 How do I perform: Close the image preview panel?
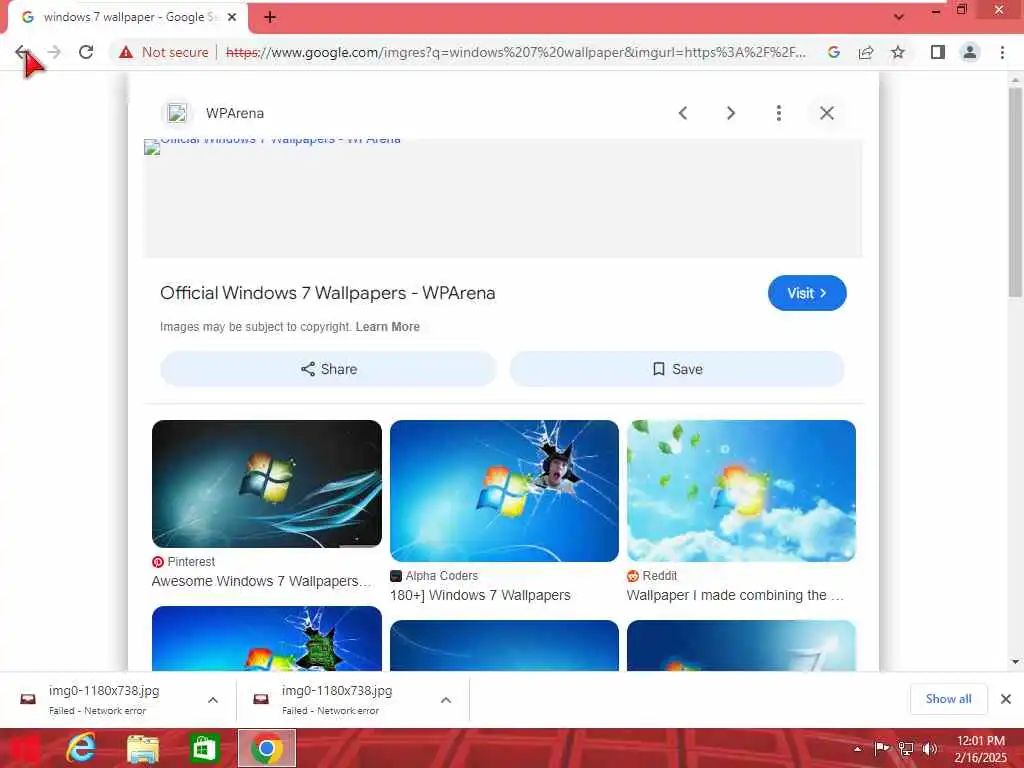pyautogui.click(x=827, y=113)
